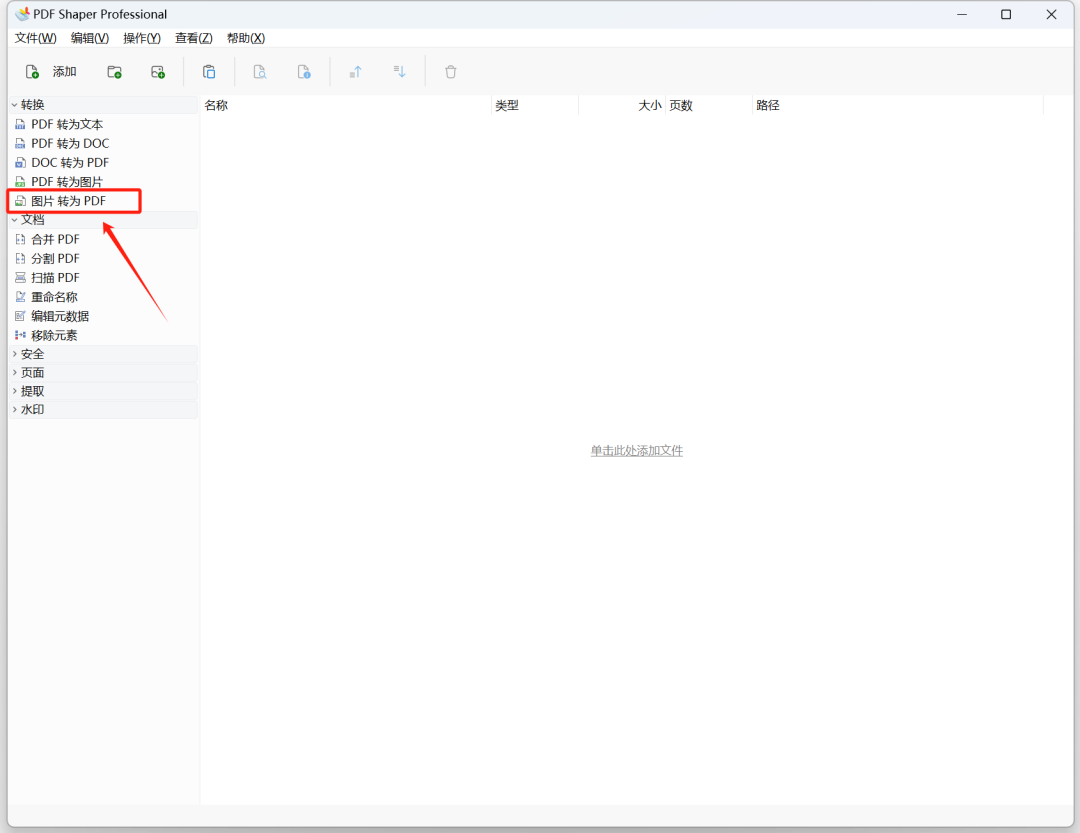Click the icon beside PDF 转为图片
The width and height of the screenshot is (1080, 833).
click(20, 183)
